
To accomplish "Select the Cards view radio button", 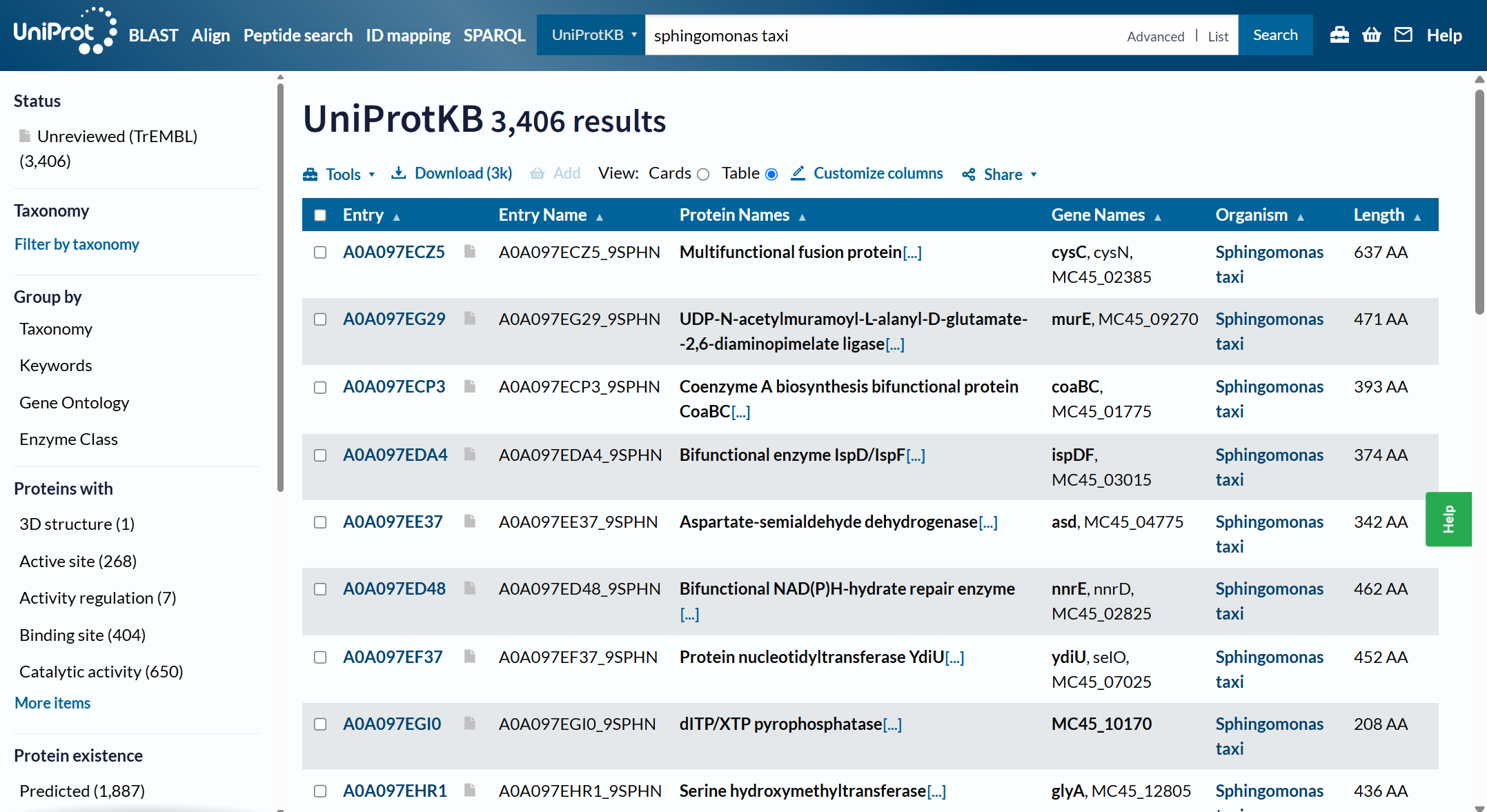I will coord(703,175).
